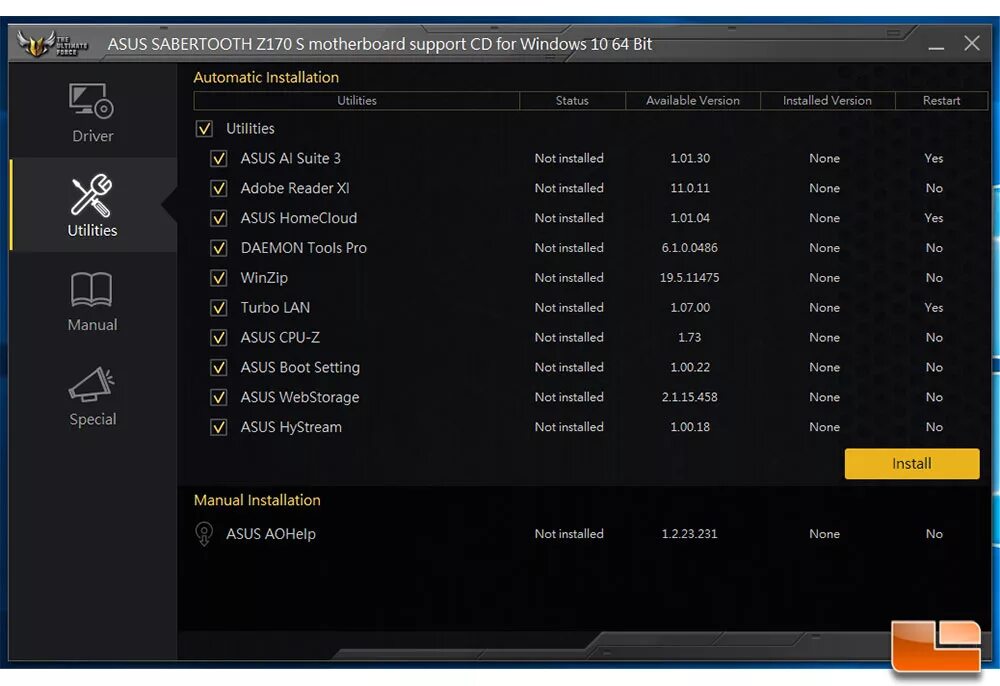This screenshot has height=686, width=1000.
Task: Open the Manual book icon
Action: pyautogui.click(x=91, y=290)
